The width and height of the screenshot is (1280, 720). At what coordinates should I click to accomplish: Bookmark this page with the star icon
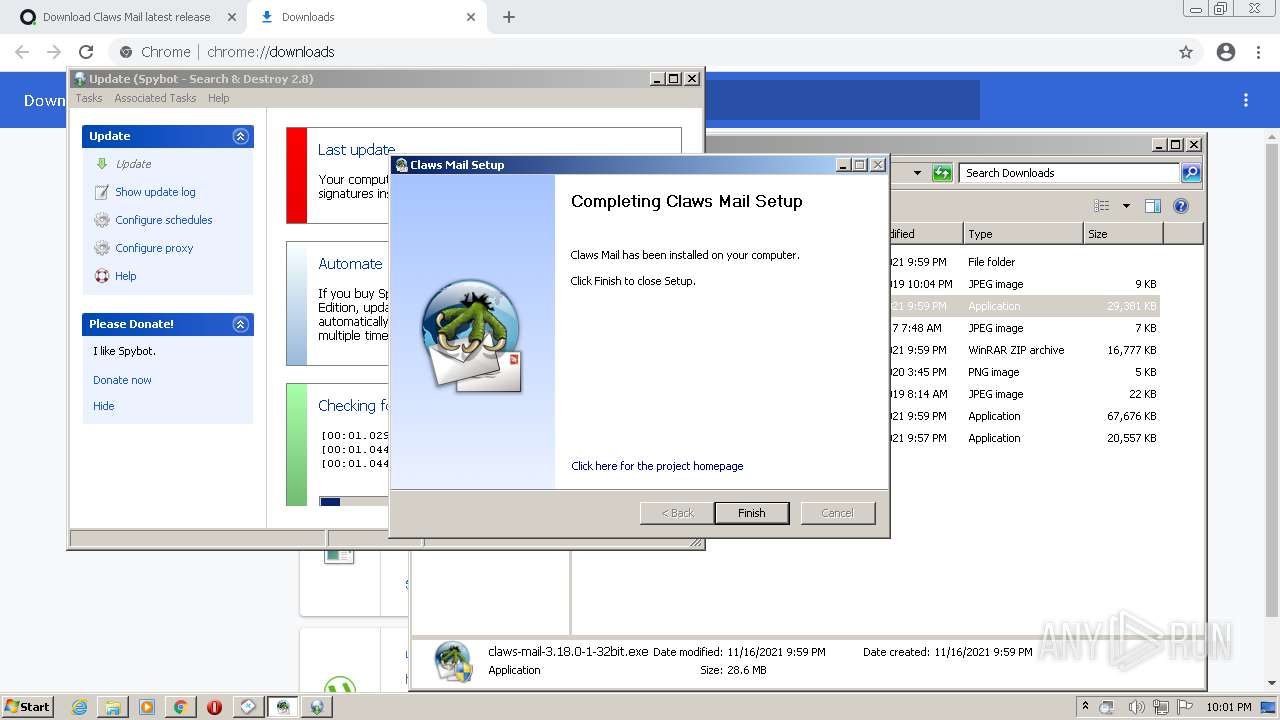click(1186, 52)
